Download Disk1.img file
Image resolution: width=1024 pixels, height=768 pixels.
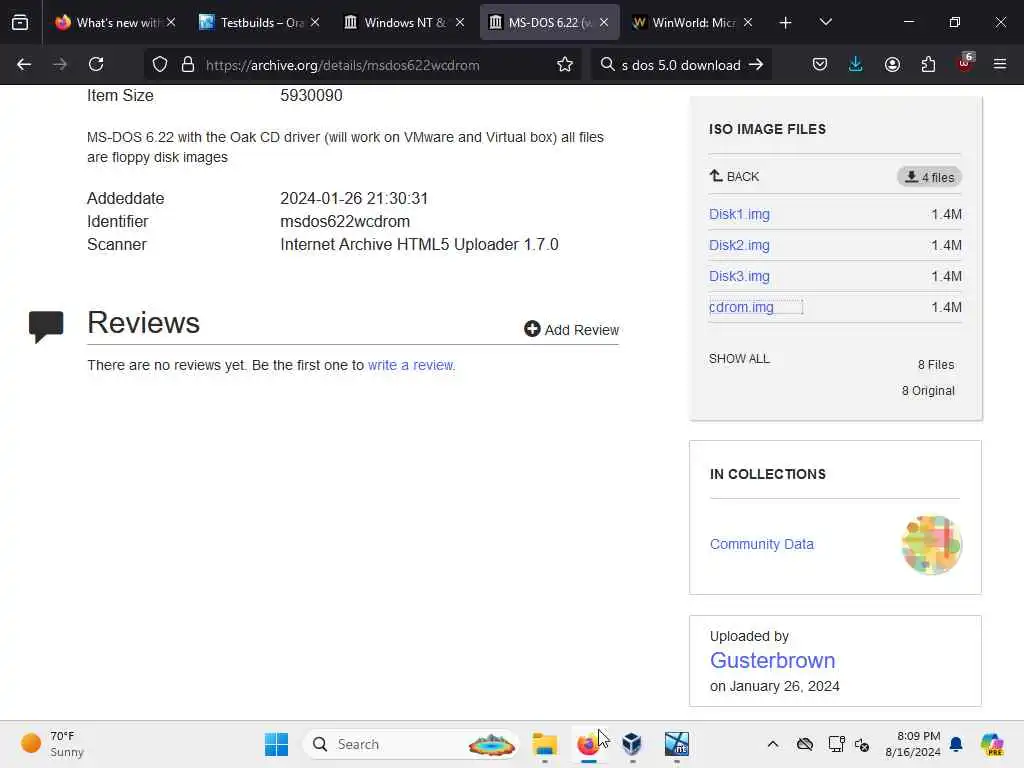(x=739, y=214)
